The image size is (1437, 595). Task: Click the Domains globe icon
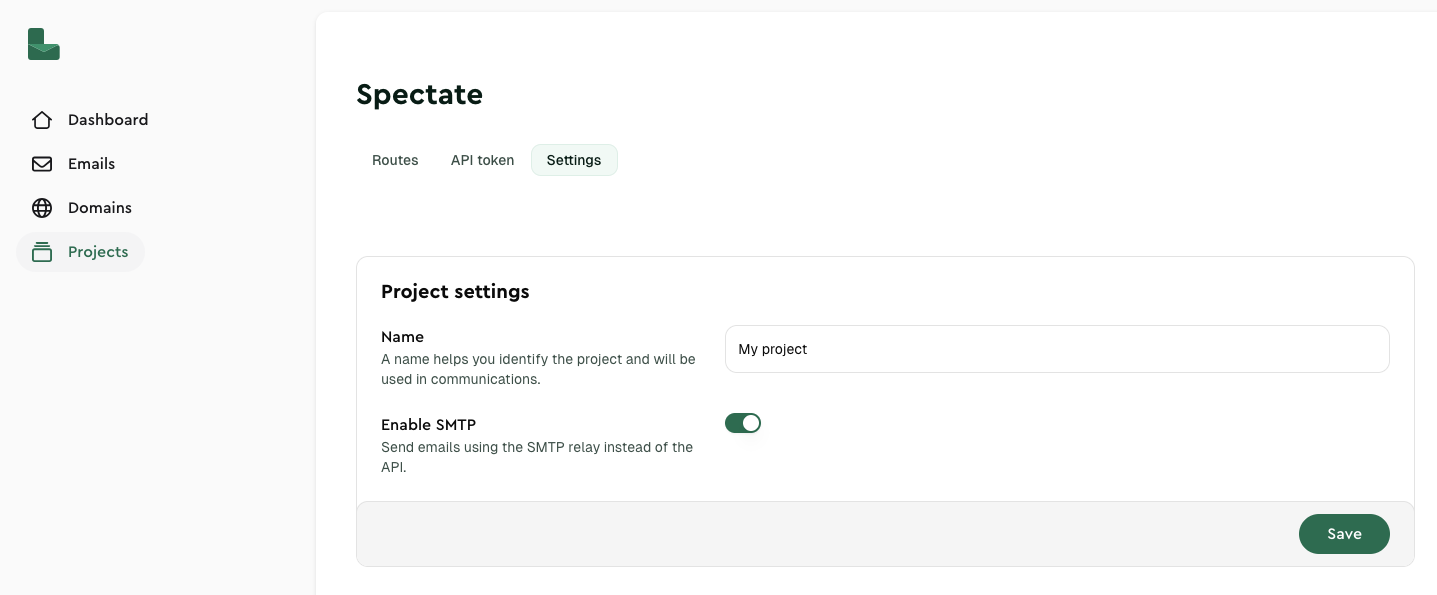(x=42, y=208)
